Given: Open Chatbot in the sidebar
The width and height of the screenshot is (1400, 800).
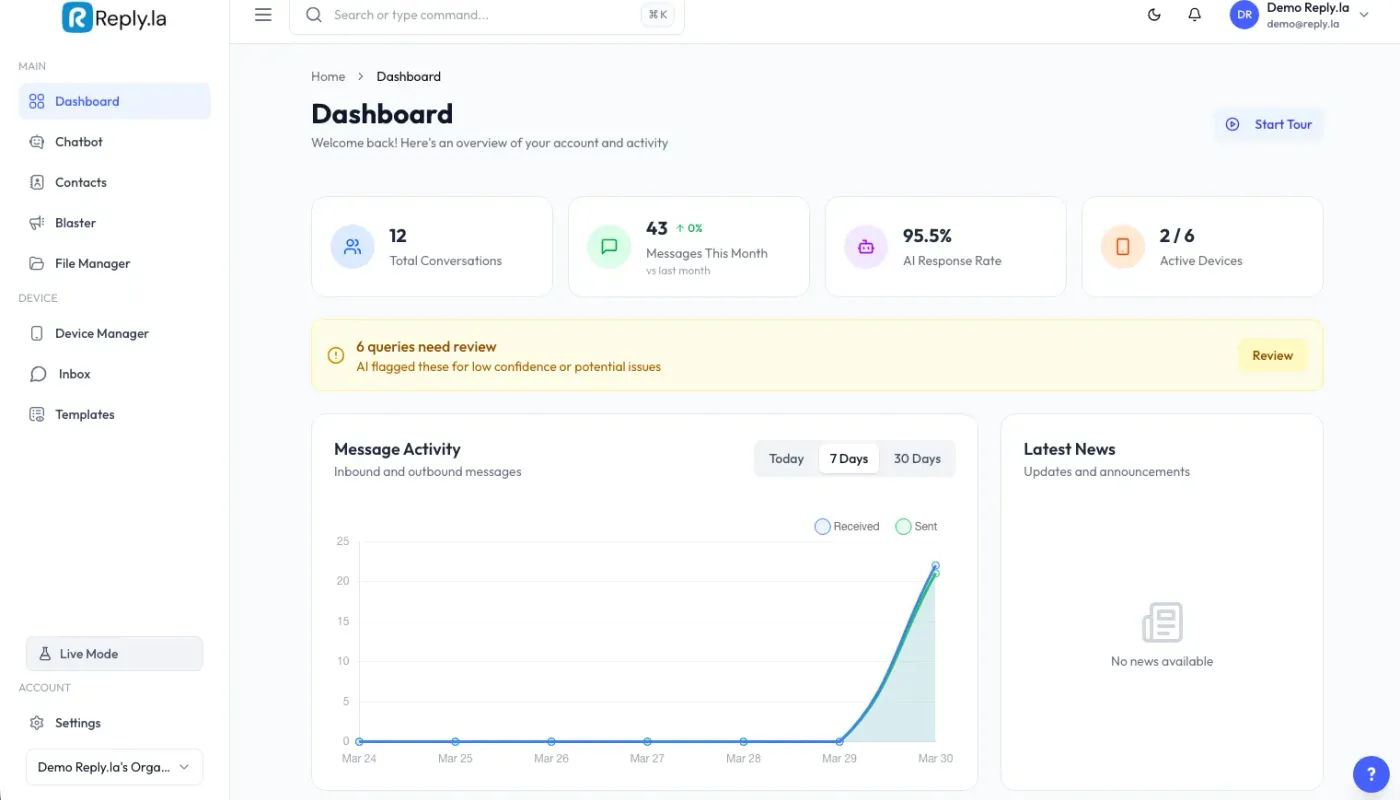Looking at the screenshot, I should [x=114, y=142].
